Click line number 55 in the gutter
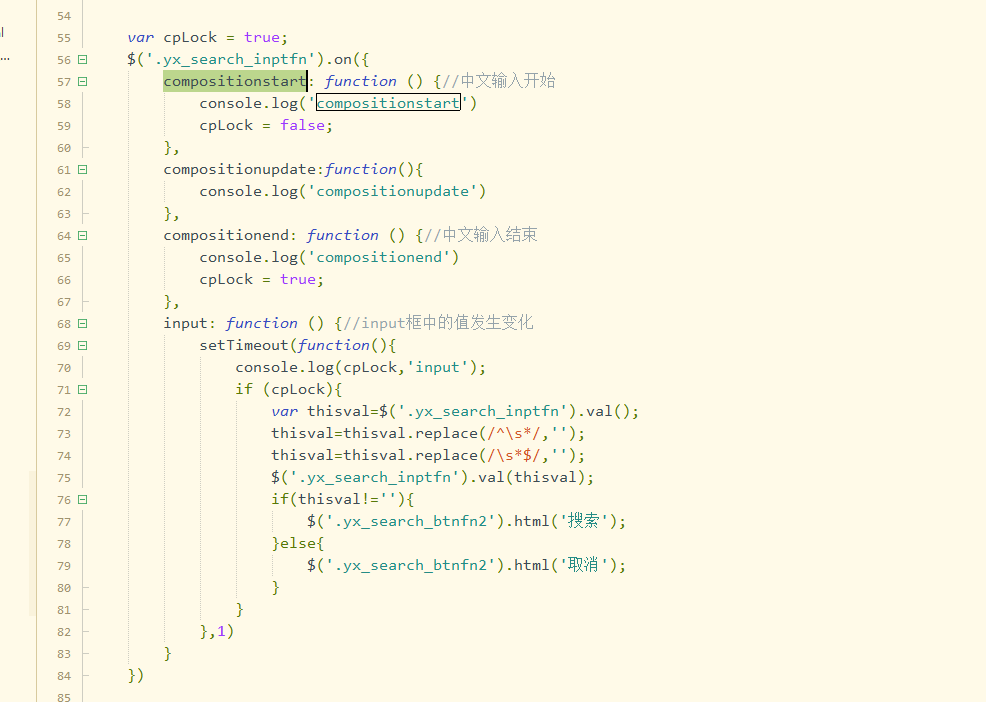 (64, 38)
